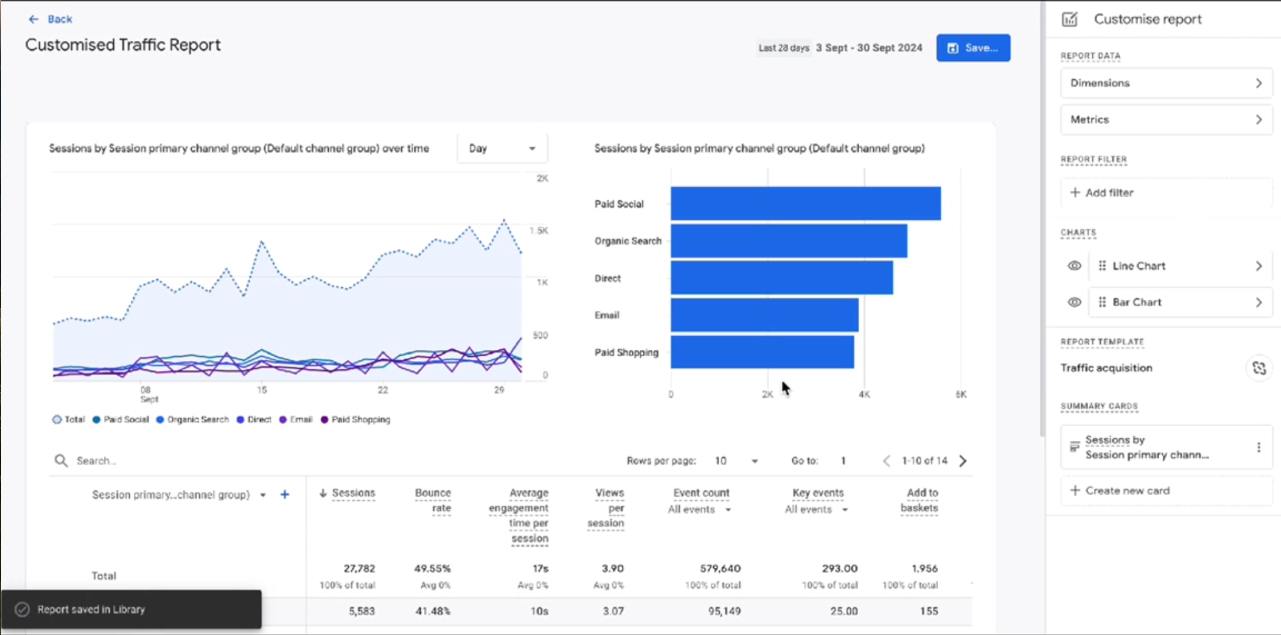The image size is (1281, 635).
Task: Hide the Line Chart using eye icon
Action: (1074, 266)
